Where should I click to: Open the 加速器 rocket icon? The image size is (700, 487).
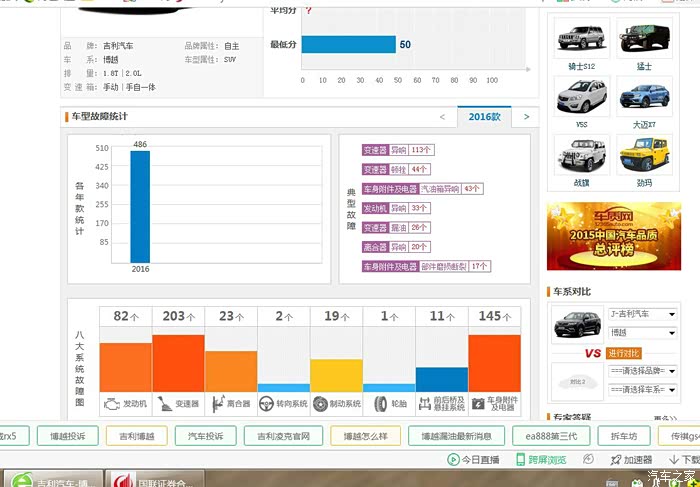click(x=616, y=459)
